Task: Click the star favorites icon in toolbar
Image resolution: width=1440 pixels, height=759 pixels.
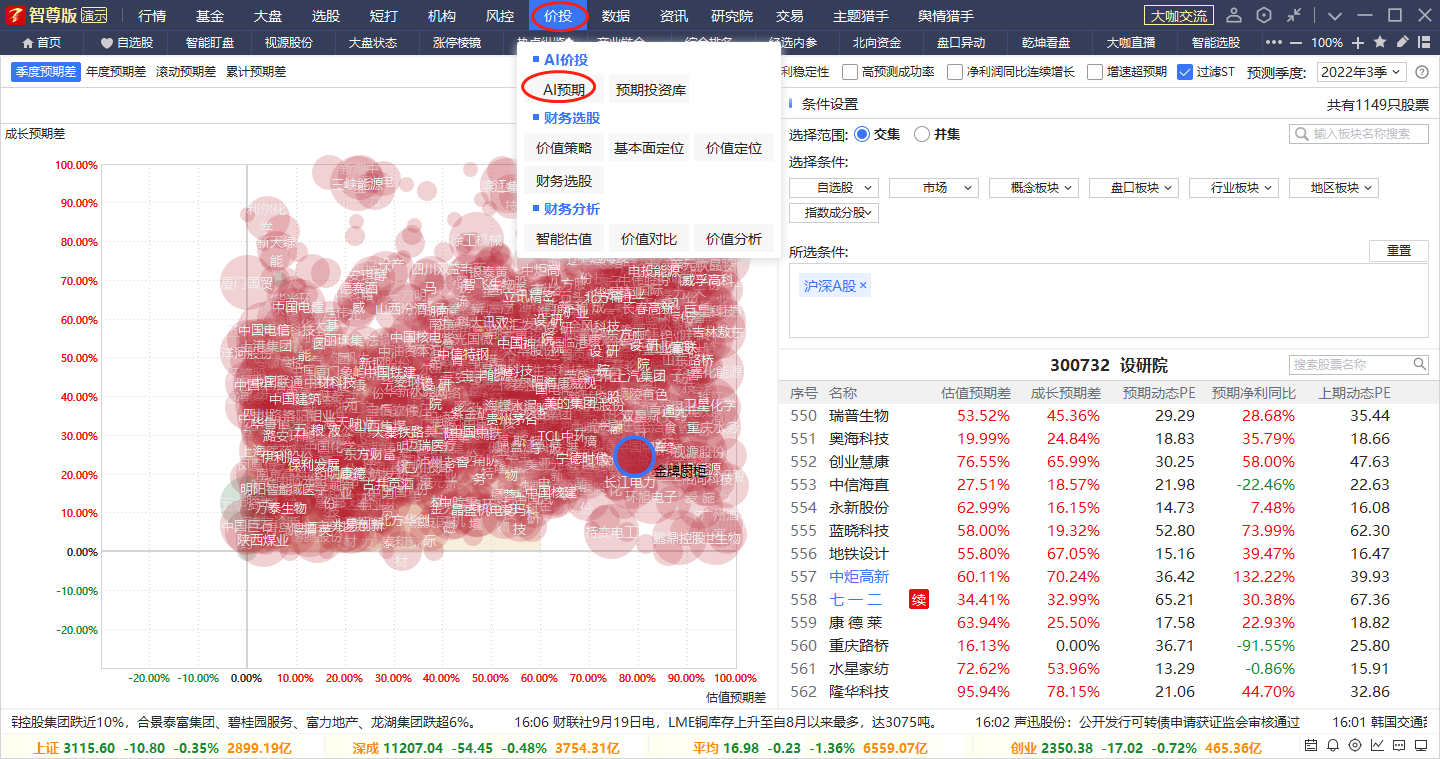Action: click(x=1380, y=43)
